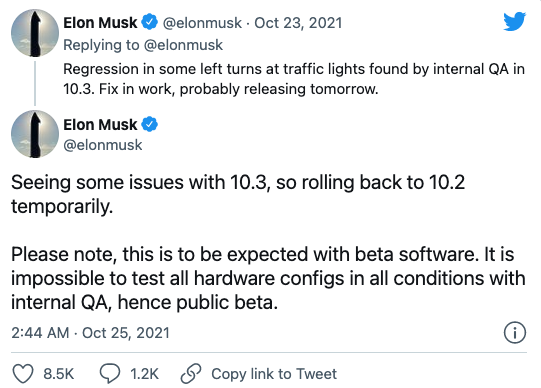Image resolution: width=541 pixels, height=388 pixels.
Task: Open replies via speech bubble icon
Action: coord(110,374)
